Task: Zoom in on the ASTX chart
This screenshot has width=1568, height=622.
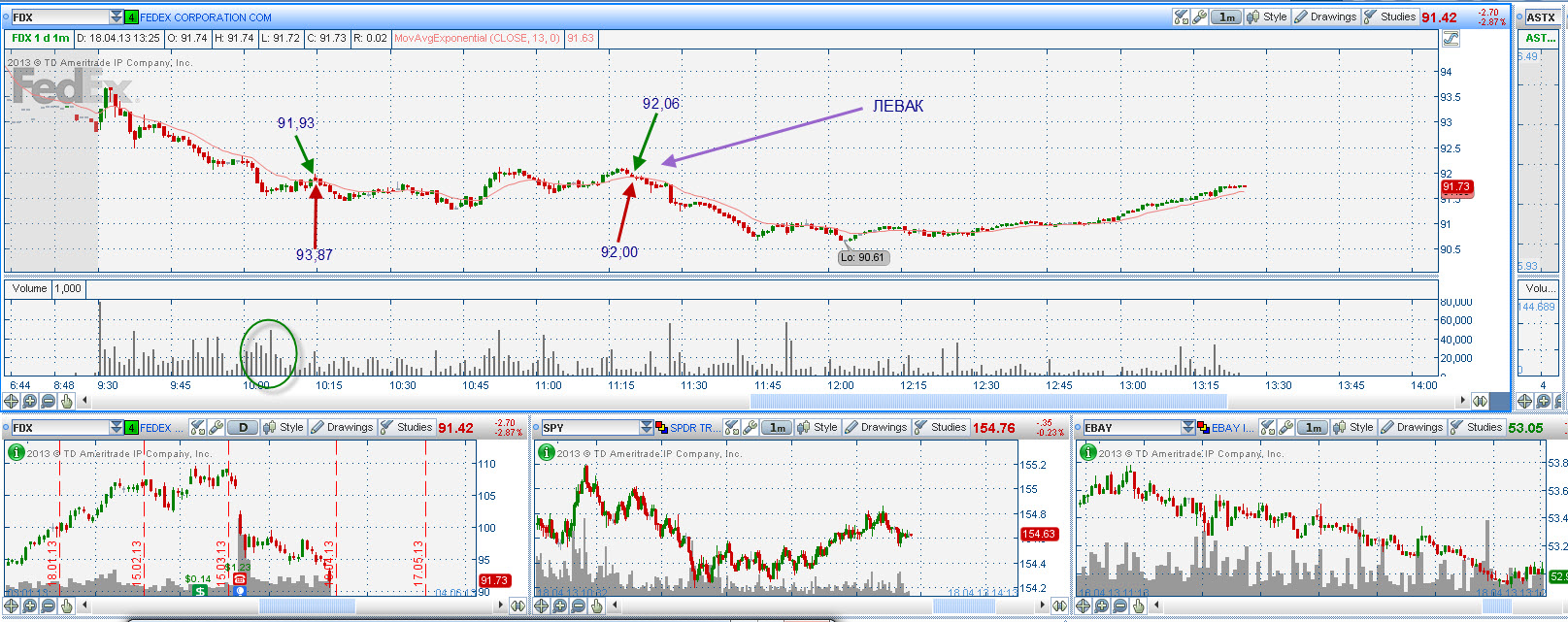Action: click(1543, 401)
